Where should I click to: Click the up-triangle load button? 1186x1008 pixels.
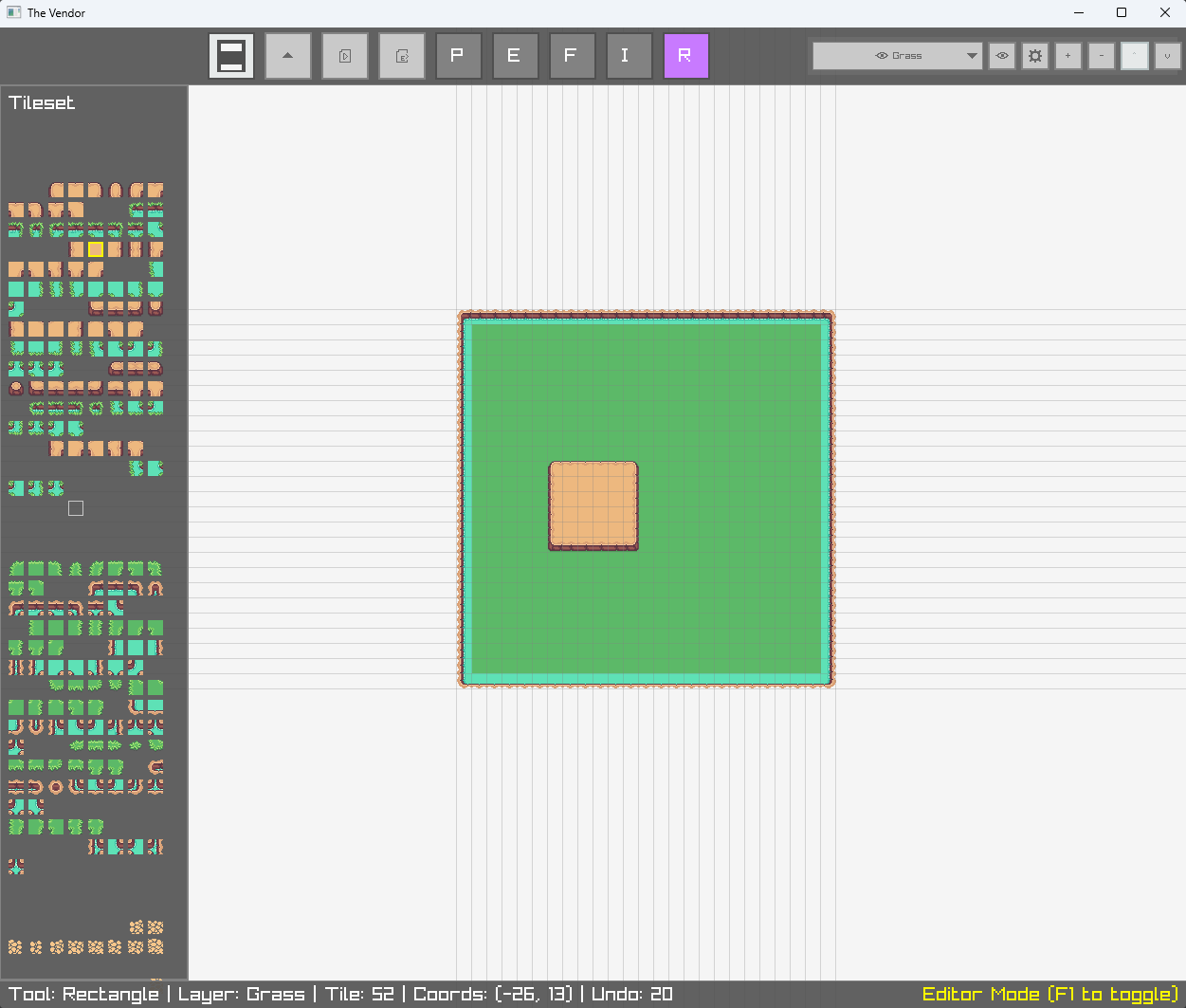[x=288, y=56]
